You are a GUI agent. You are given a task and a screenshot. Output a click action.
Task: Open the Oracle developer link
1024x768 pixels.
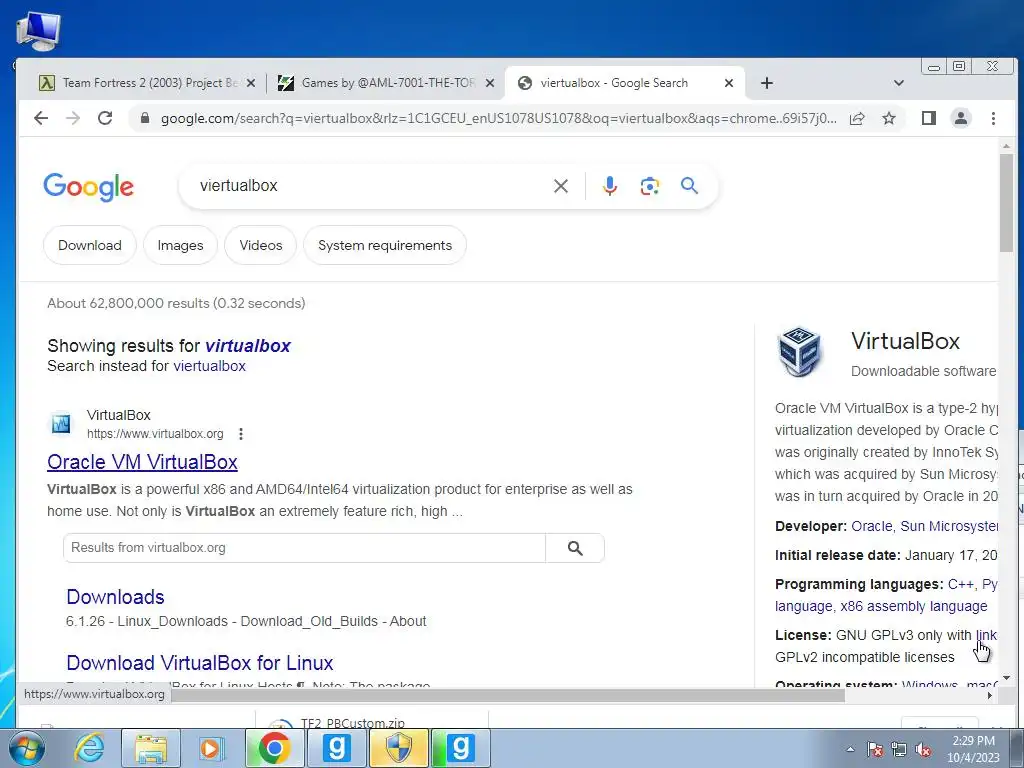click(872, 526)
